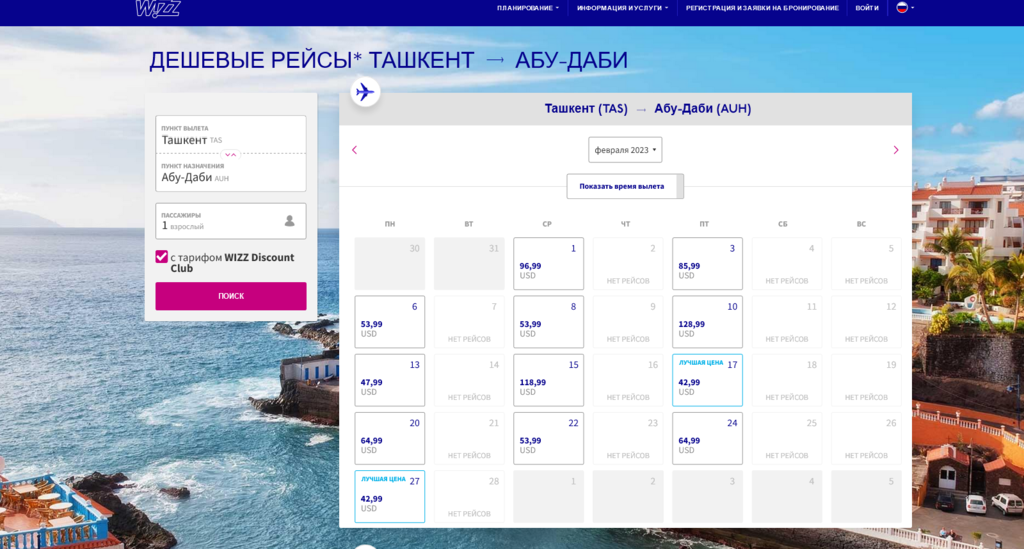Click the Войти login link
Image resolution: width=1024 pixels, height=549 pixels.
click(867, 8)
